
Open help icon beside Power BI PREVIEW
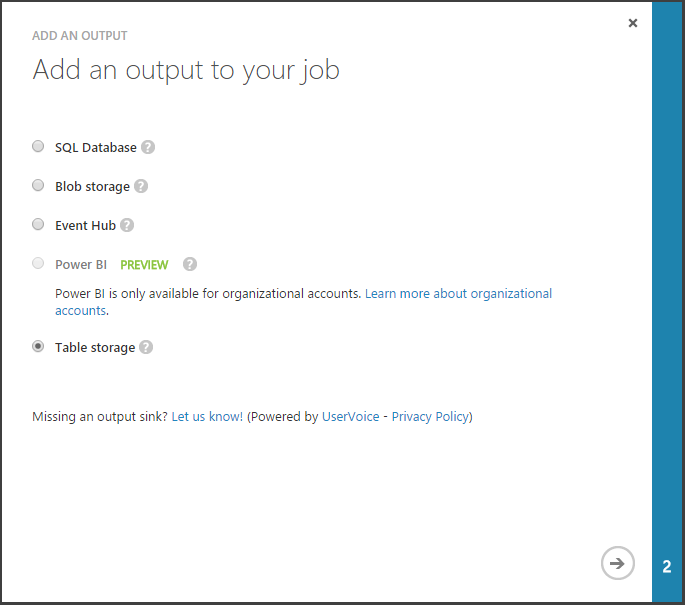190,264
